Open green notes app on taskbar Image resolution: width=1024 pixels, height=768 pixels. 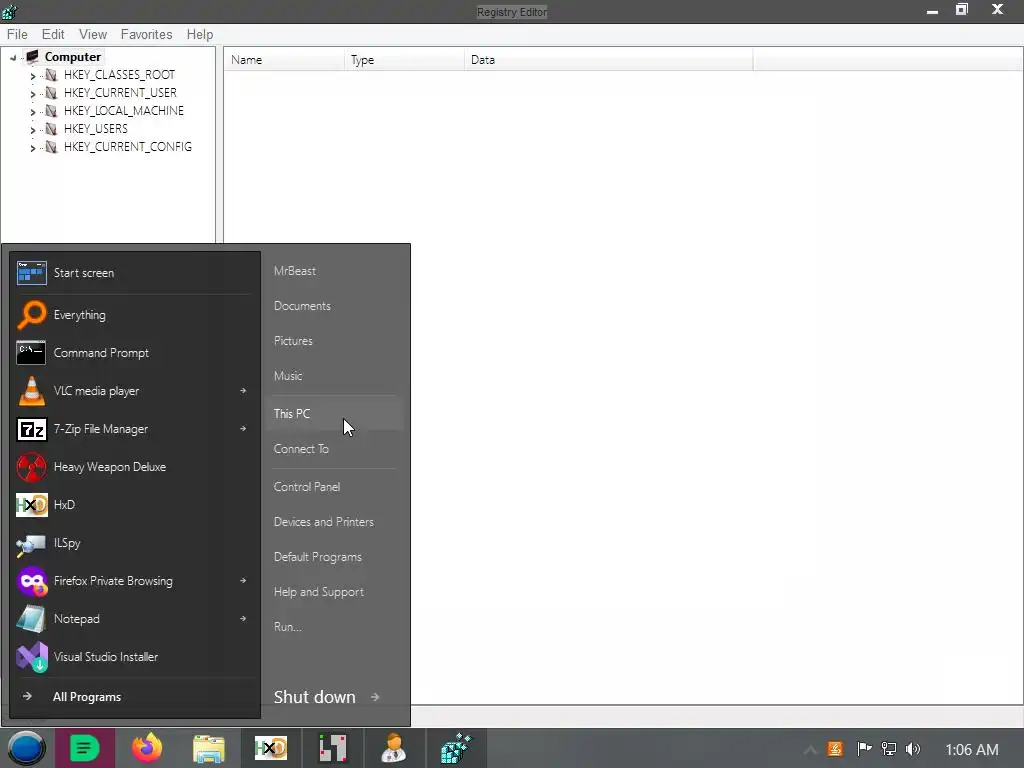point(85,748)
